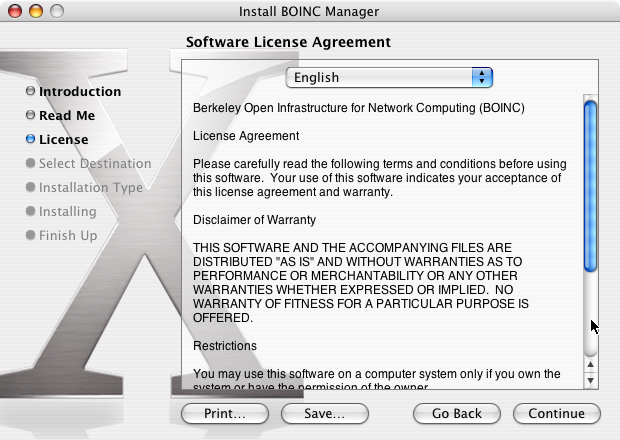Click the Install BOINC Manager title bar

[x=309, y=11]
